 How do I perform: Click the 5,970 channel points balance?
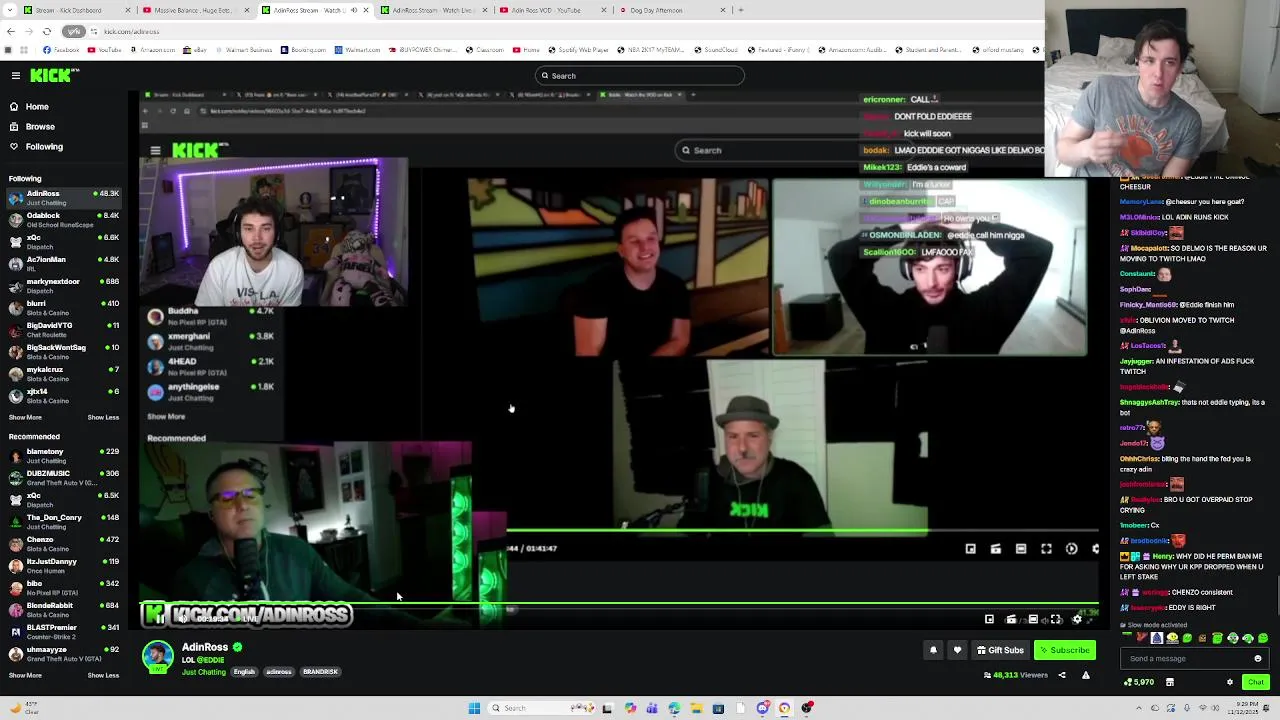(x=1139, y=682)
